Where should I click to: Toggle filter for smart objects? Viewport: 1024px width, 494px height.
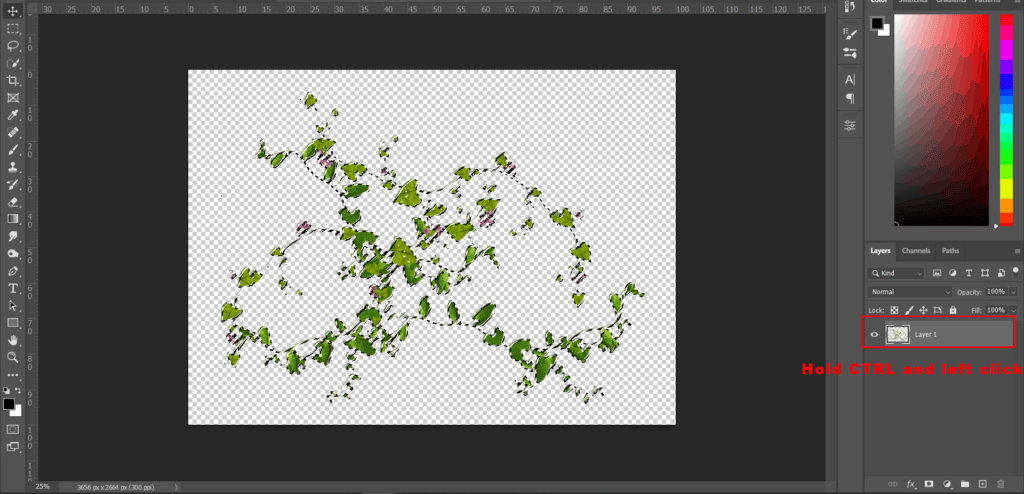pyautogui.click(x=1000, y=273)
